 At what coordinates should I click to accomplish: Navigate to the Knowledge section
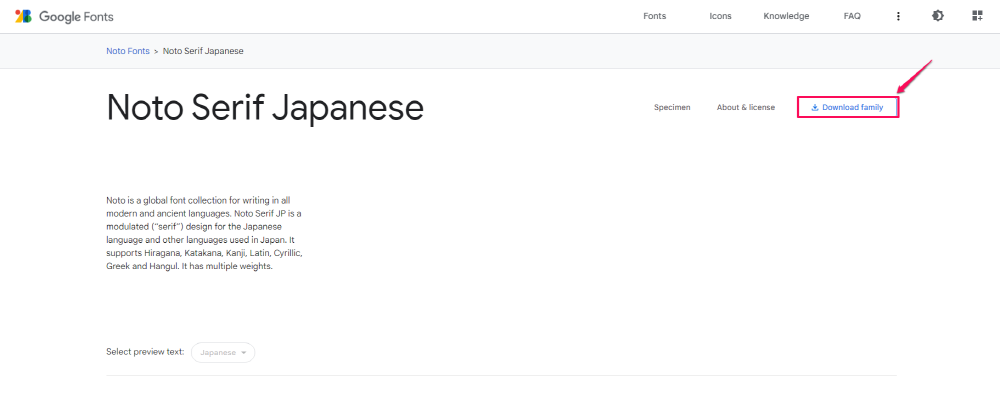tap(786, 16)
